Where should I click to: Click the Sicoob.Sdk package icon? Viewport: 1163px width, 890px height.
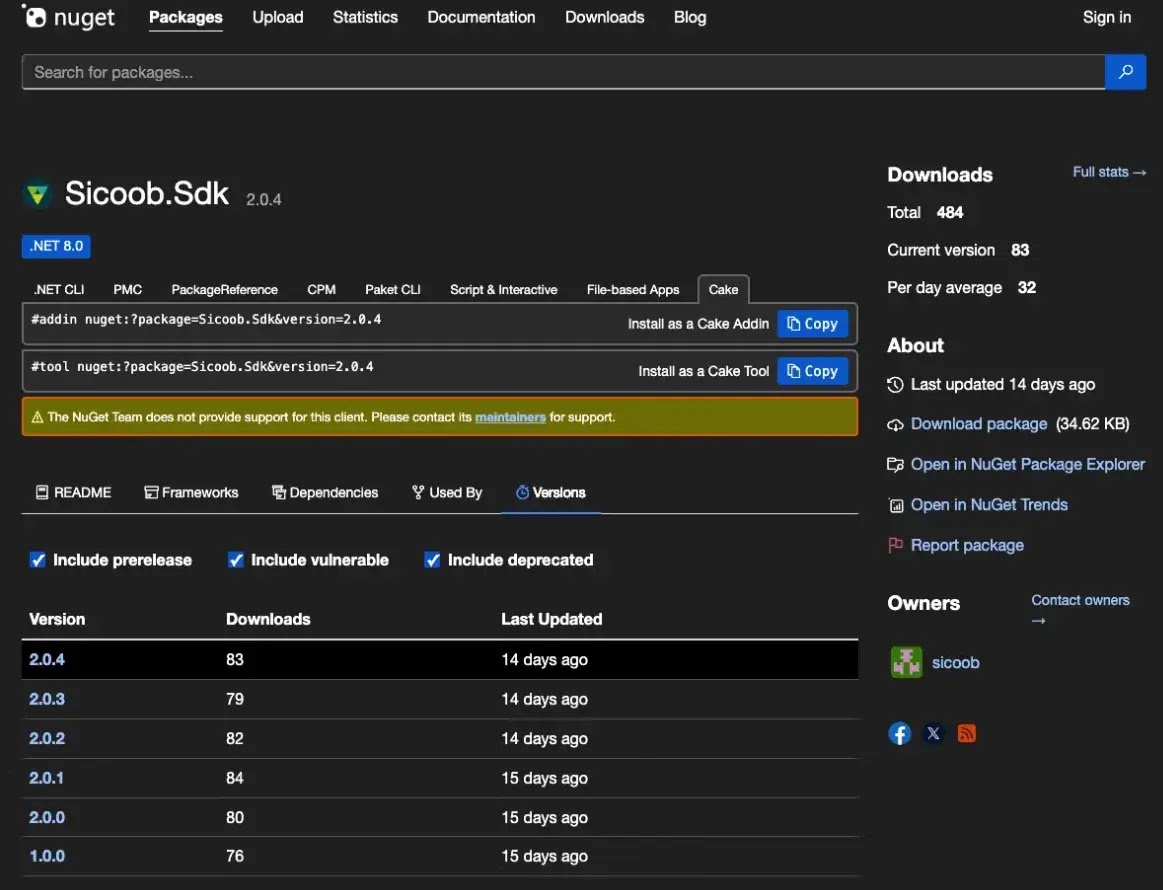point(38,194)
